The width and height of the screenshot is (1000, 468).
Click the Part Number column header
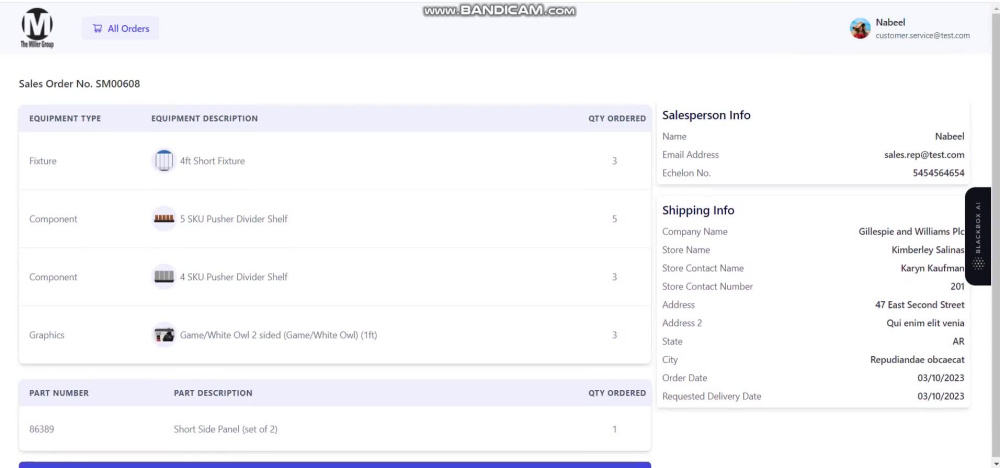pyautogui.click(x=59, y=393)
